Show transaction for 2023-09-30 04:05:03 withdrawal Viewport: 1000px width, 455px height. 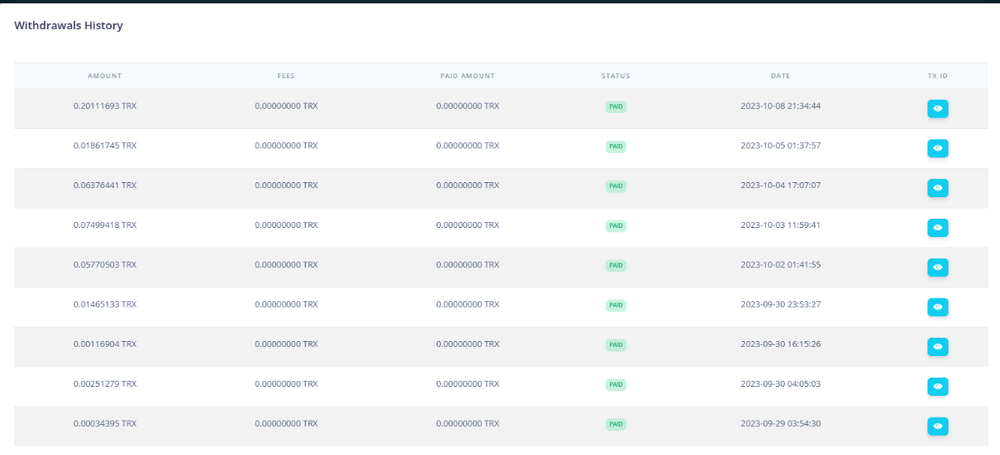937,386
